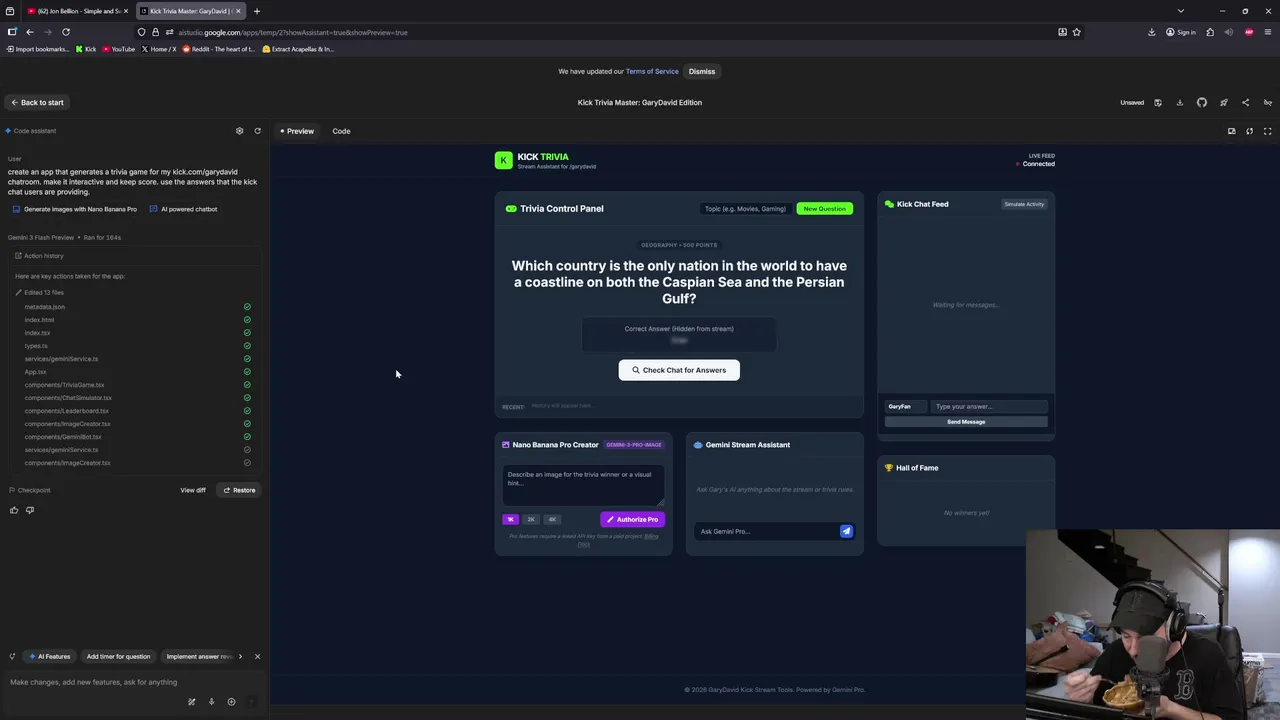The image size is (1280, 720).
Task: Open the Adblock Plus extension icon
Action: pyautogui.click(x=1249, y=32)
